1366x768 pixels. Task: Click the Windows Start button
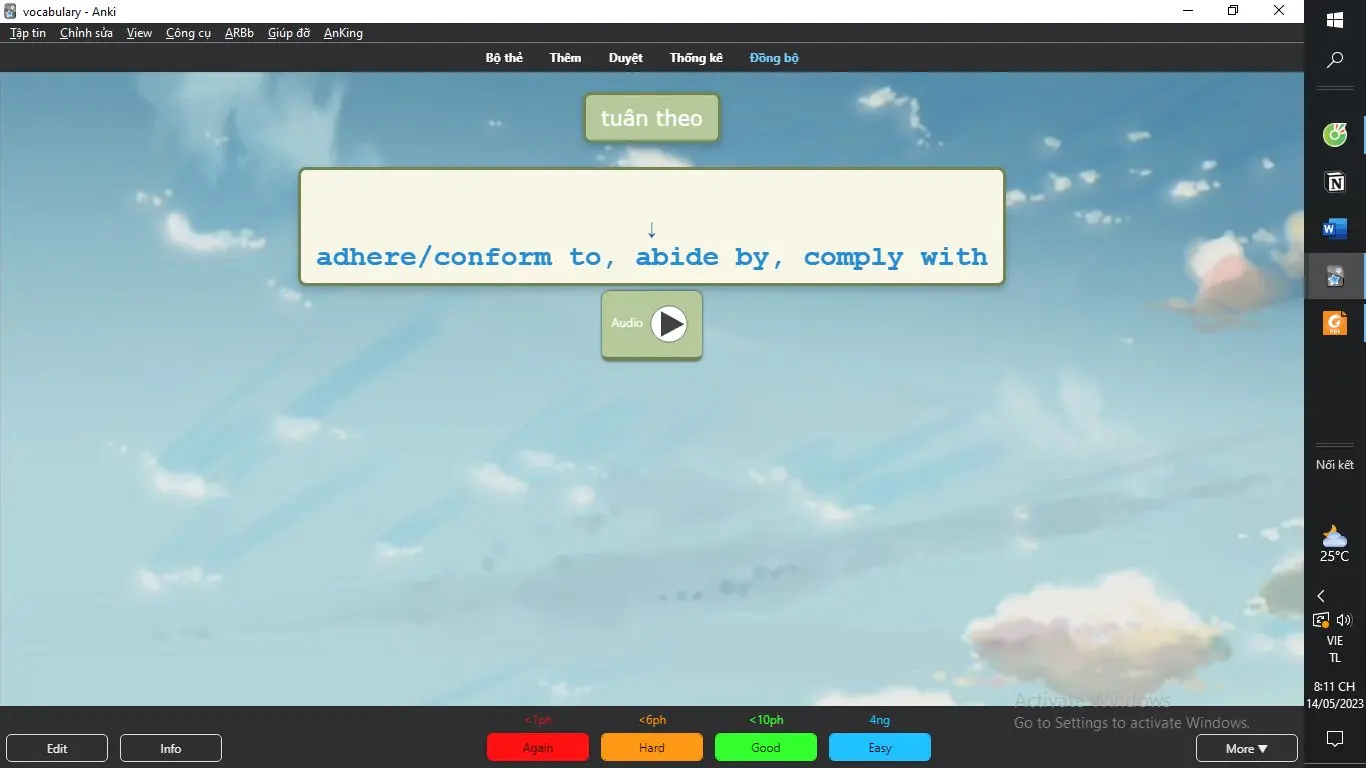[x=1334, y=20]
